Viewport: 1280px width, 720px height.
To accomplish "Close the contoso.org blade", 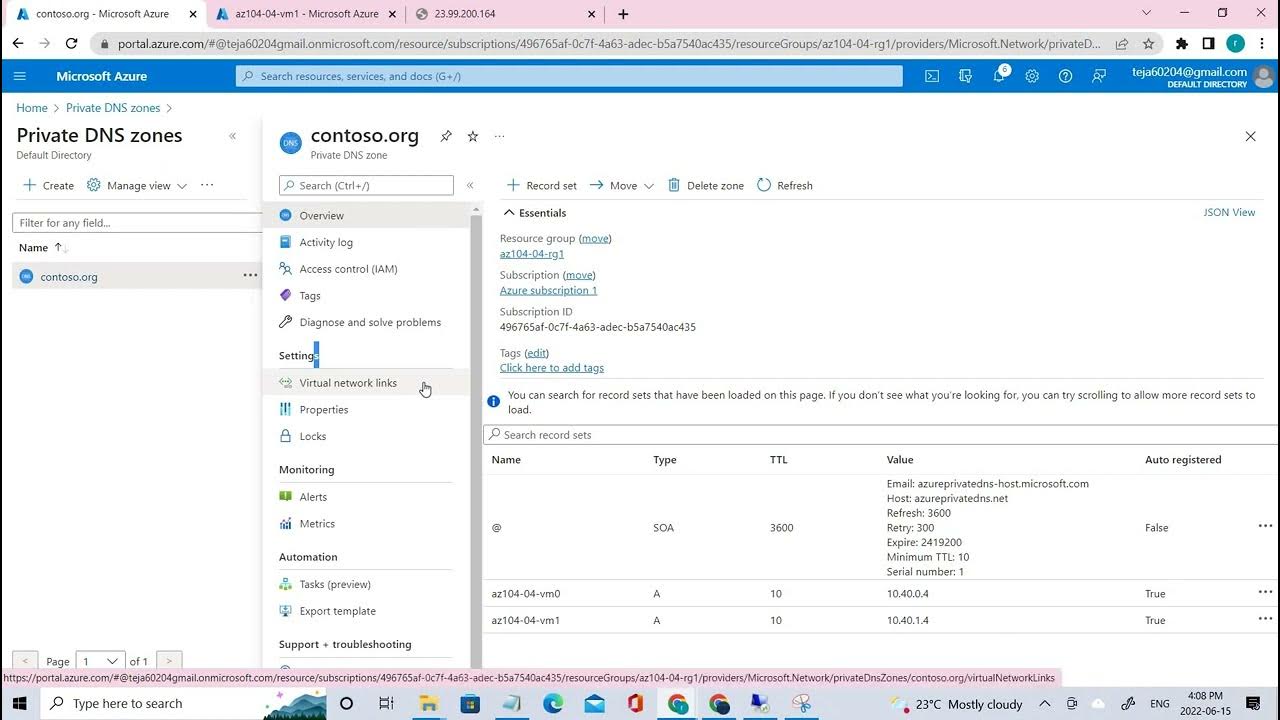I will tap(1250, 136).
